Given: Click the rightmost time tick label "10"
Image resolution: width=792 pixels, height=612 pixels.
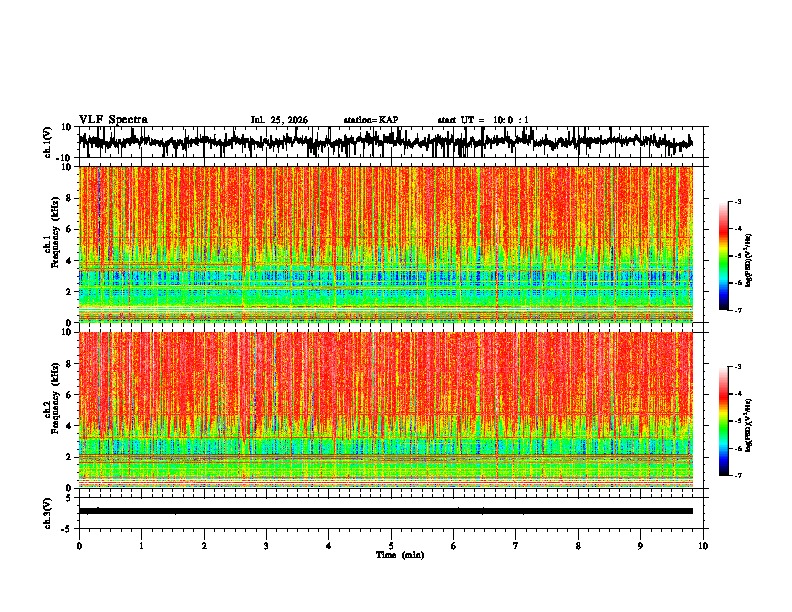Looking at the screenshot, I should click(x=703, y=546).
